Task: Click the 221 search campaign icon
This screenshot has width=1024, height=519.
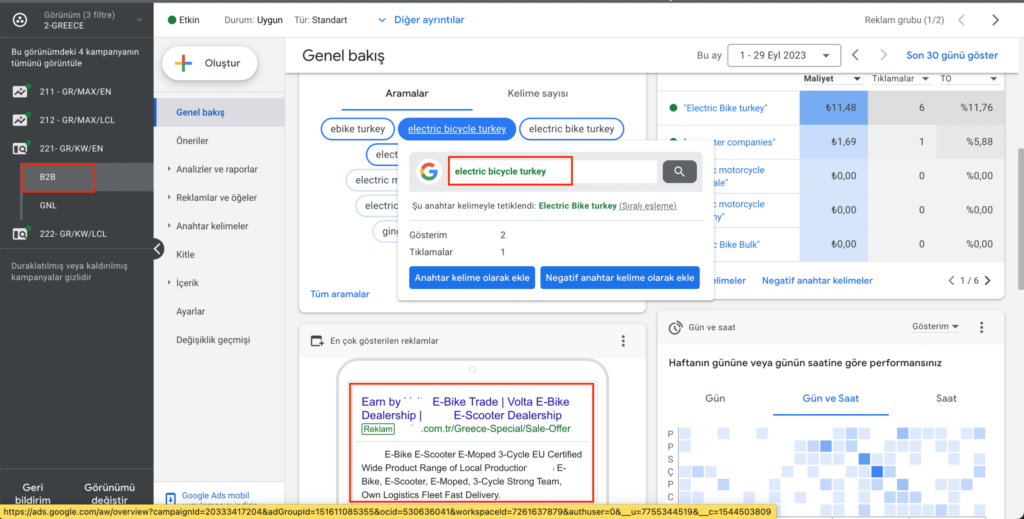Action: pos(20,148)
